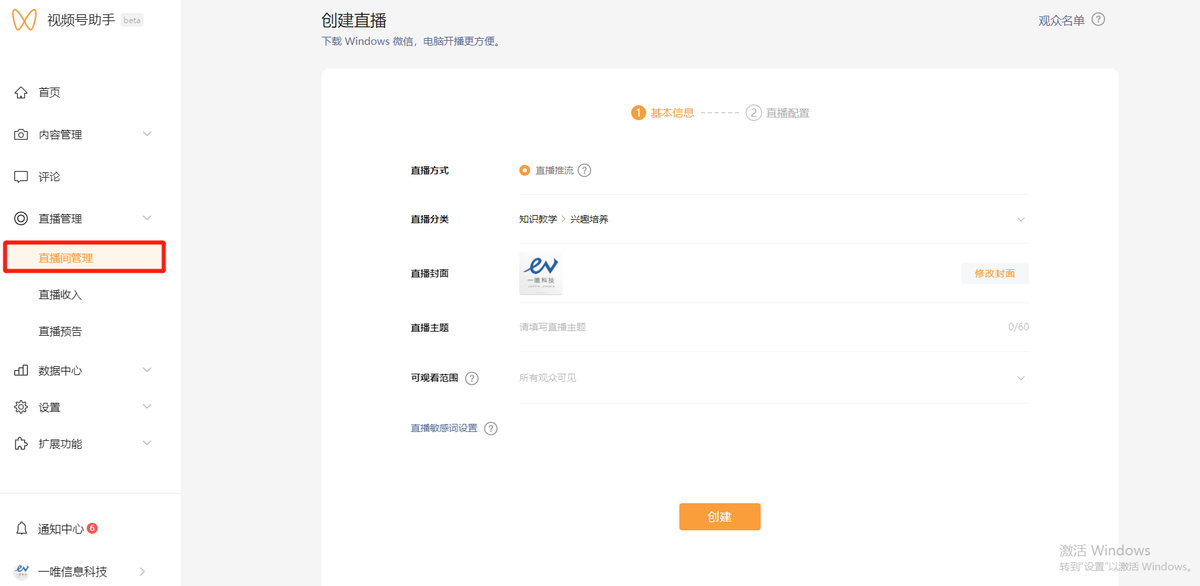Collapse the 直播管理 sidebar section
The height and width of the screenshot is (586, 1200).
click(147, 219)
